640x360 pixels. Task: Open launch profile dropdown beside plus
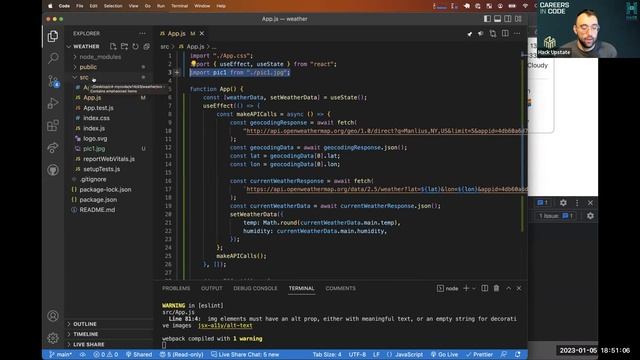coord(474,288)
